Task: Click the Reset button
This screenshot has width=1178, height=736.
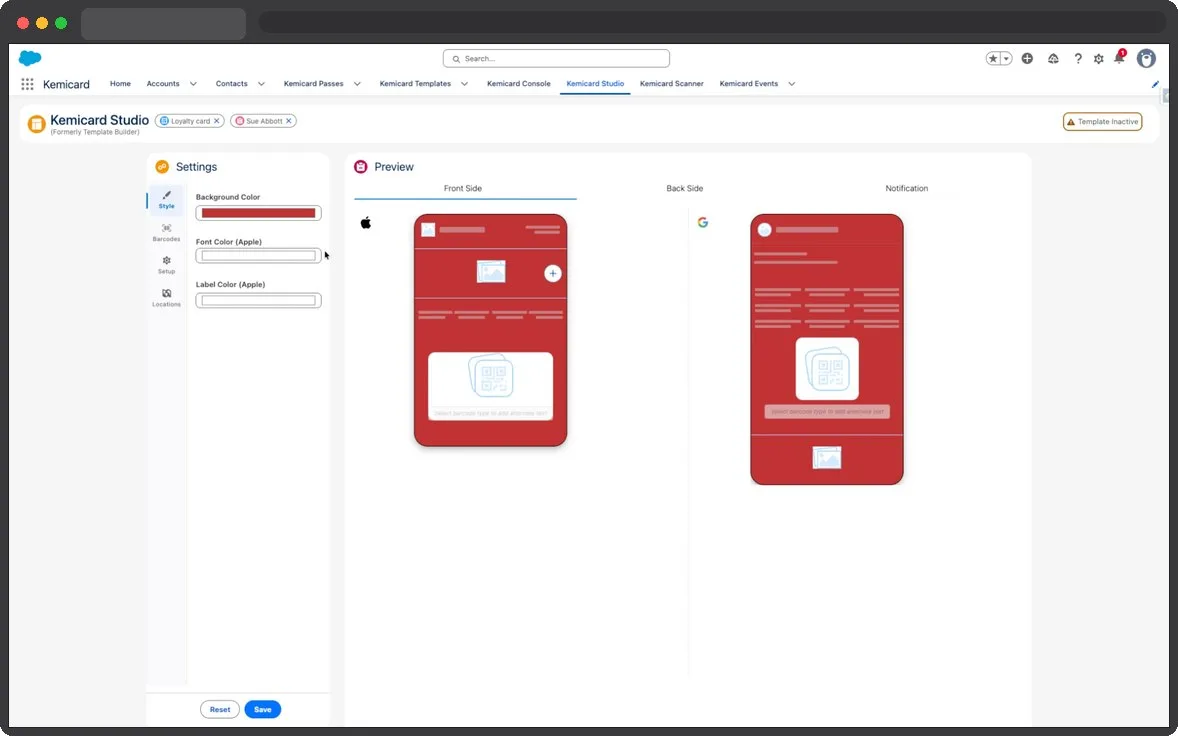Action: click(219, 709)
